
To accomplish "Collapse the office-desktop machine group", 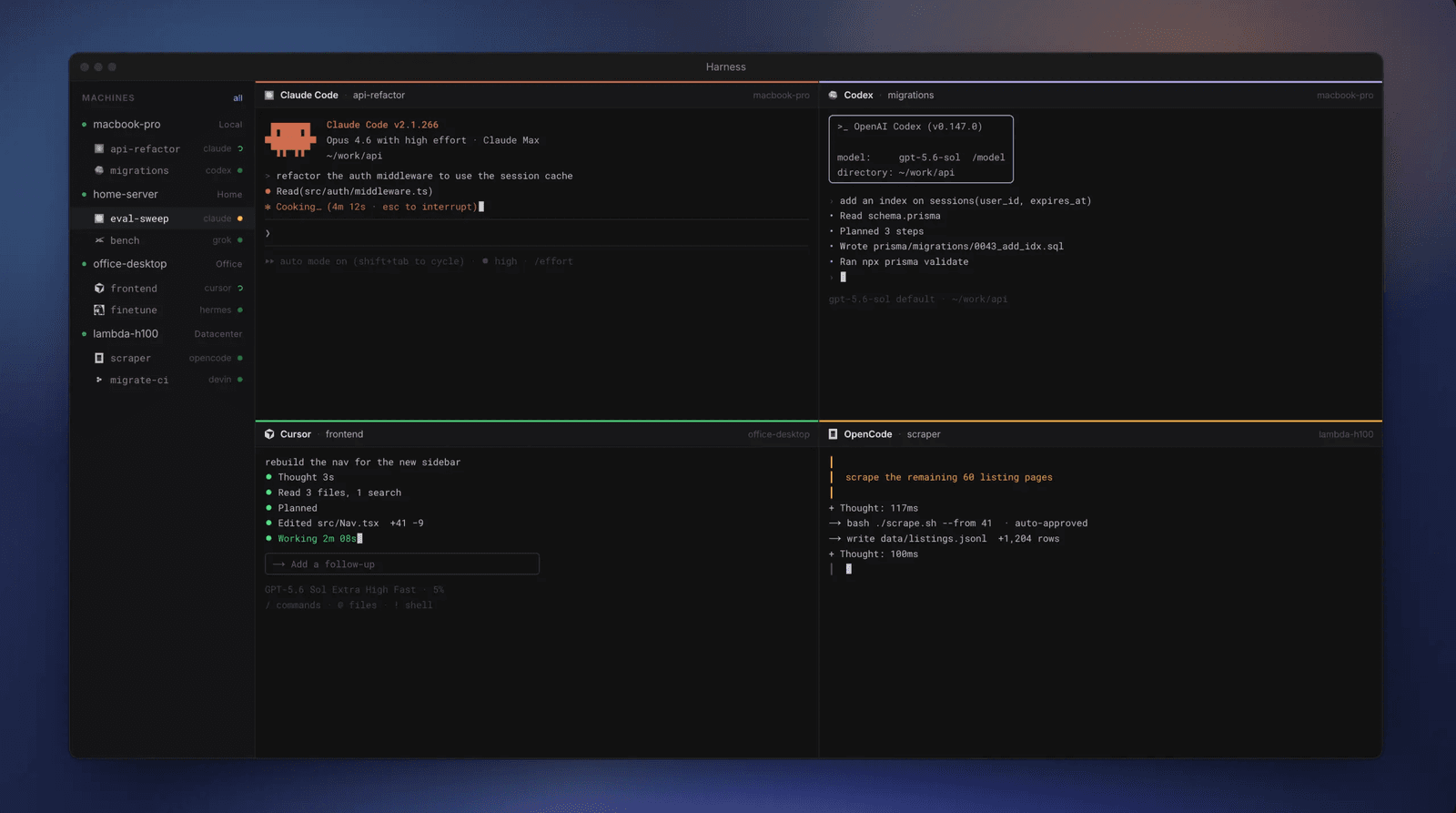I will [x=162, y=264].
